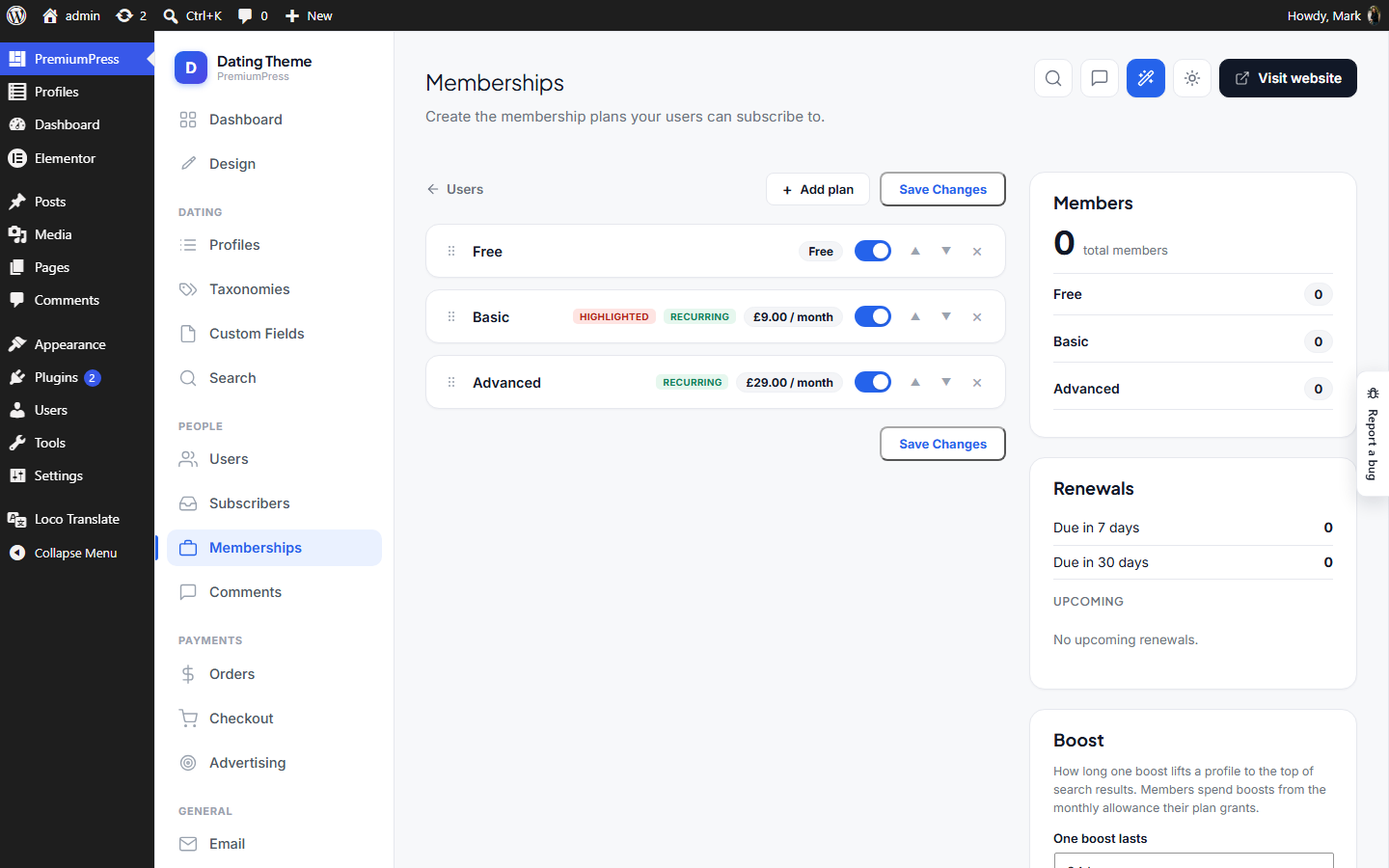Click the Due in 7 days row
The height and width of the screenshot is (868, 1389).
[x=1193, y=528]
